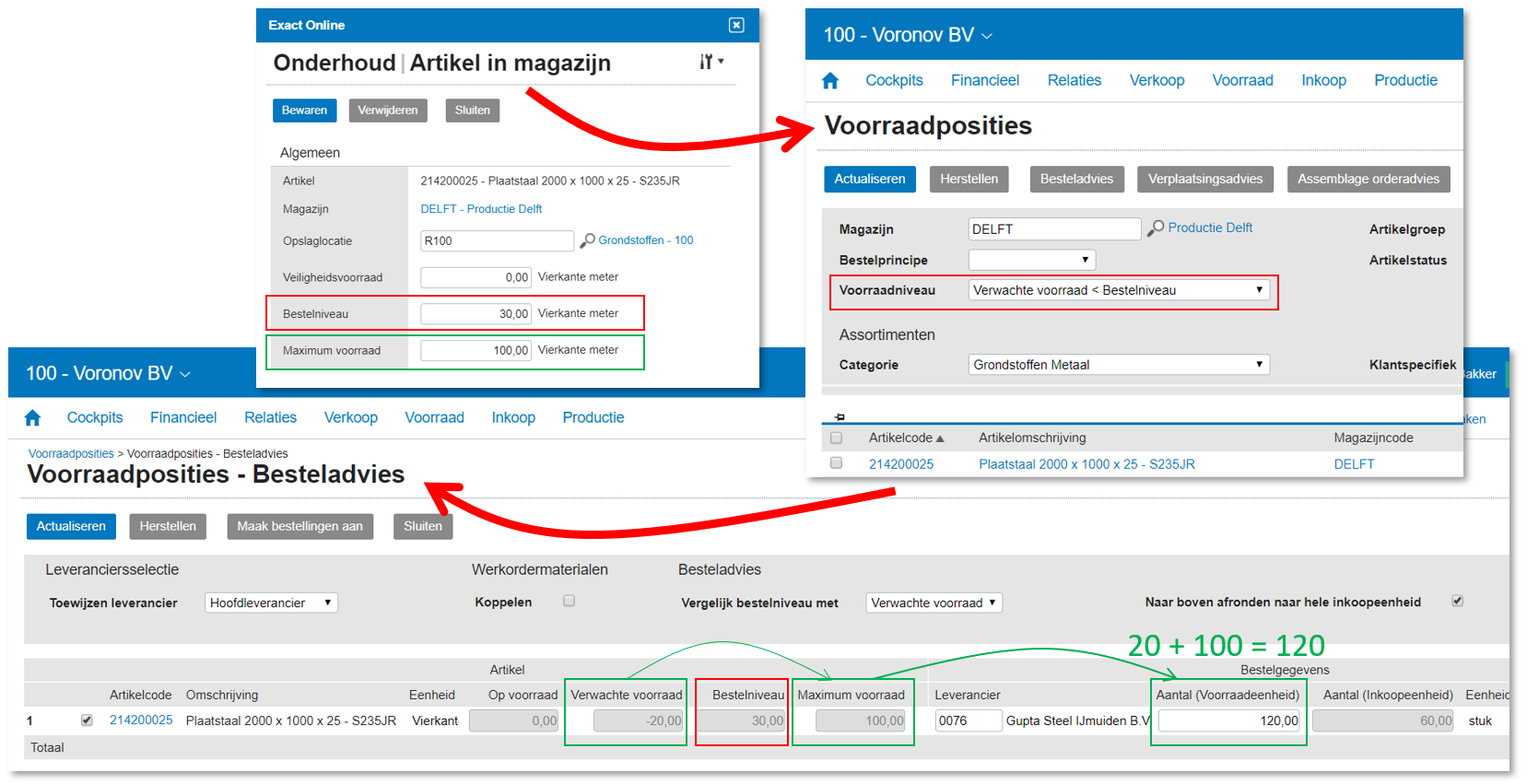Click the home icon left of Cockpits in Besteladvies window
Viewport: 1527px width, 784px height.
(x=32, y=418)
